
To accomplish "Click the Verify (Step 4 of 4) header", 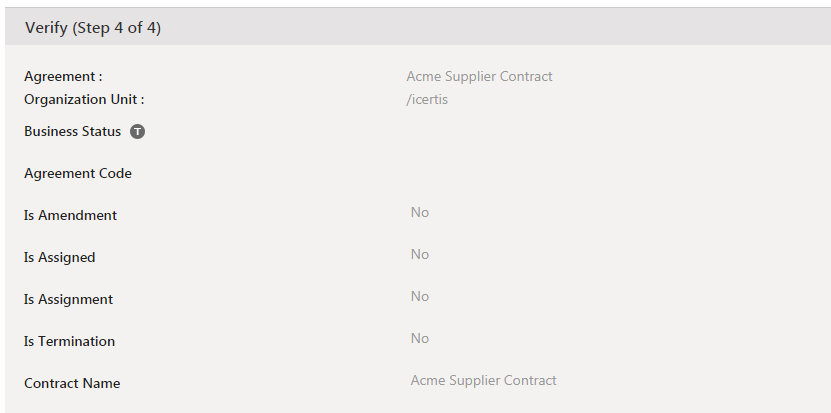I will (93, 28).
